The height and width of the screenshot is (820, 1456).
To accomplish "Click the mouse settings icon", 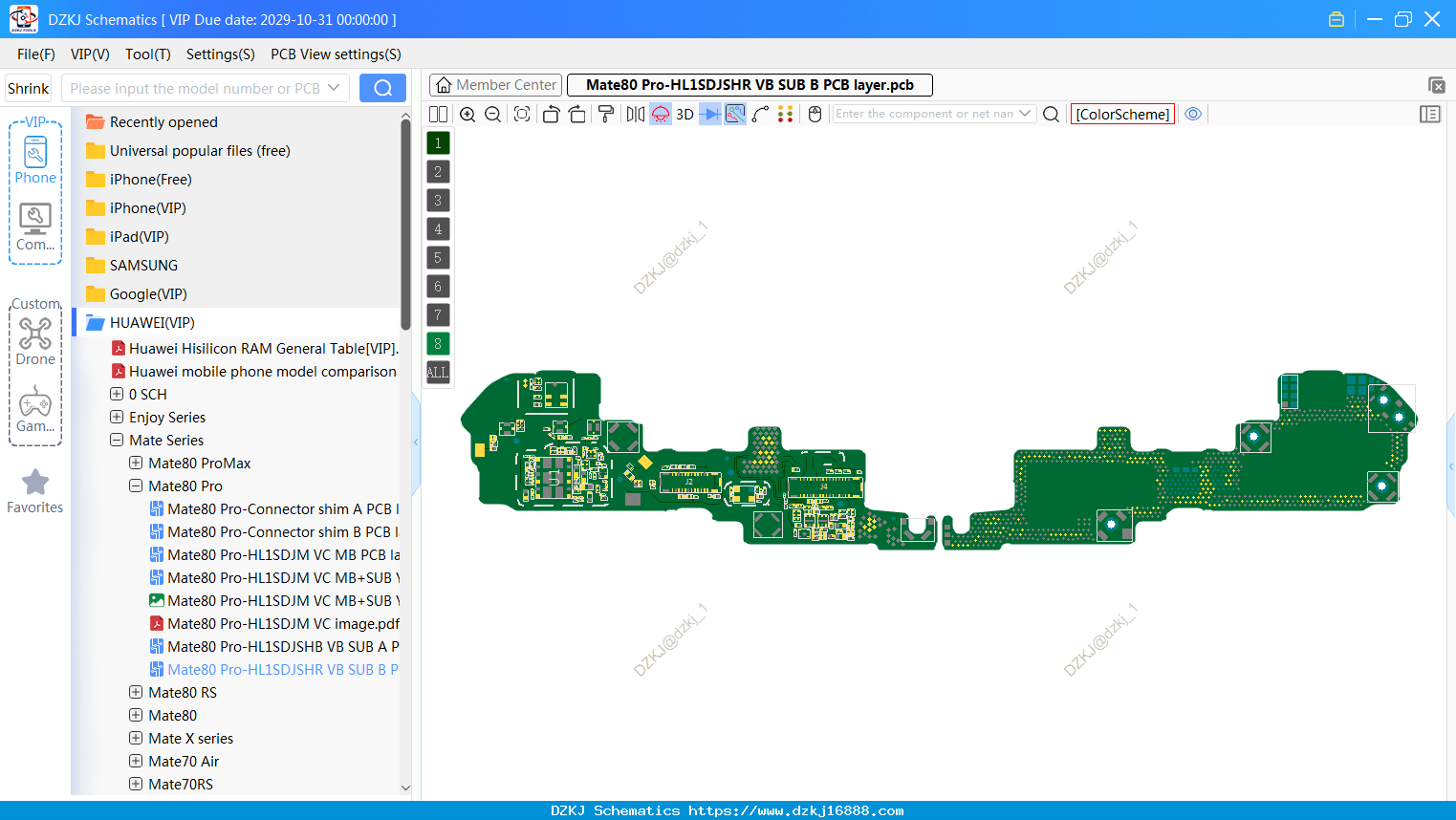I will (815, 114).
